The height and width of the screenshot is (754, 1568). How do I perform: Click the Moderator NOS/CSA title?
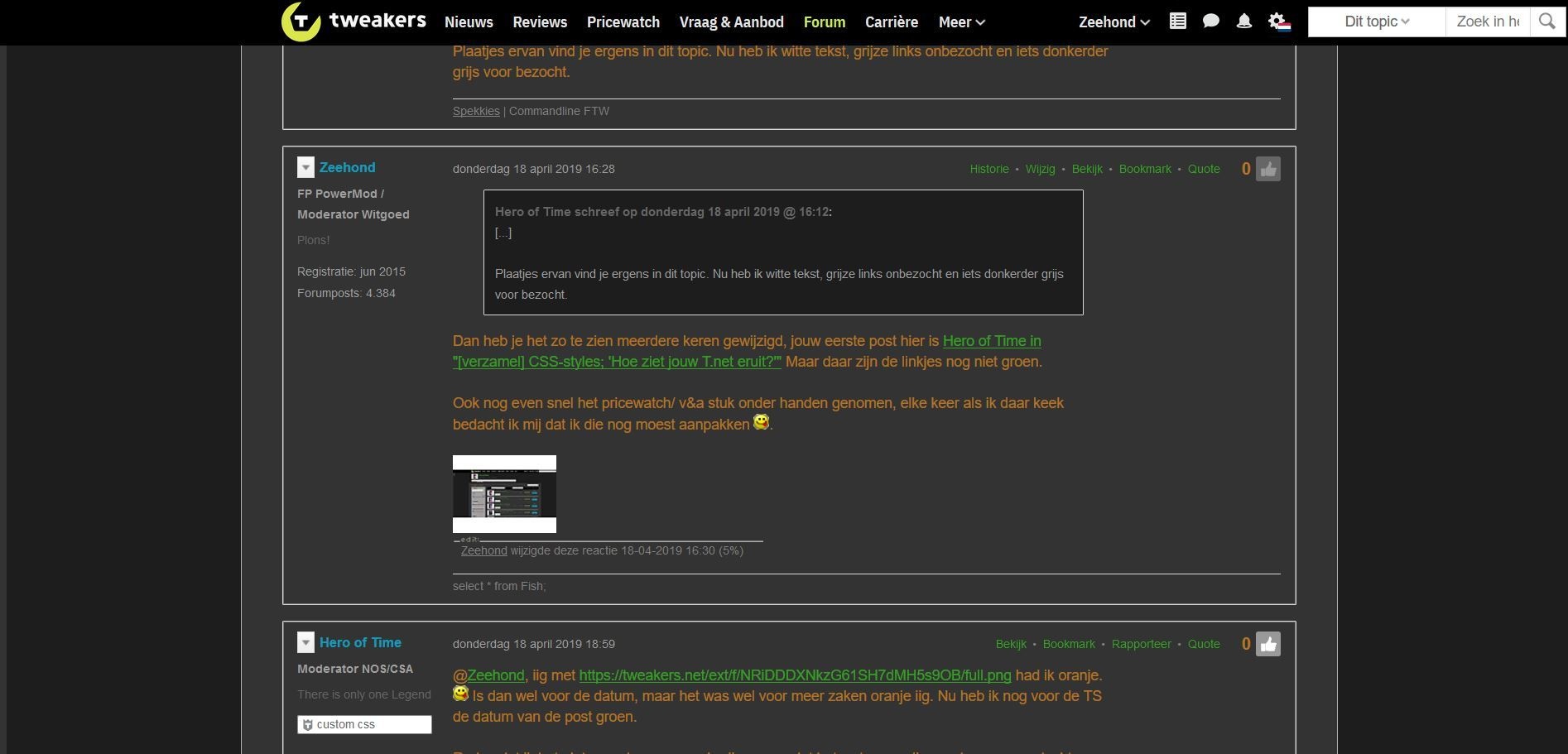[355, 669]
